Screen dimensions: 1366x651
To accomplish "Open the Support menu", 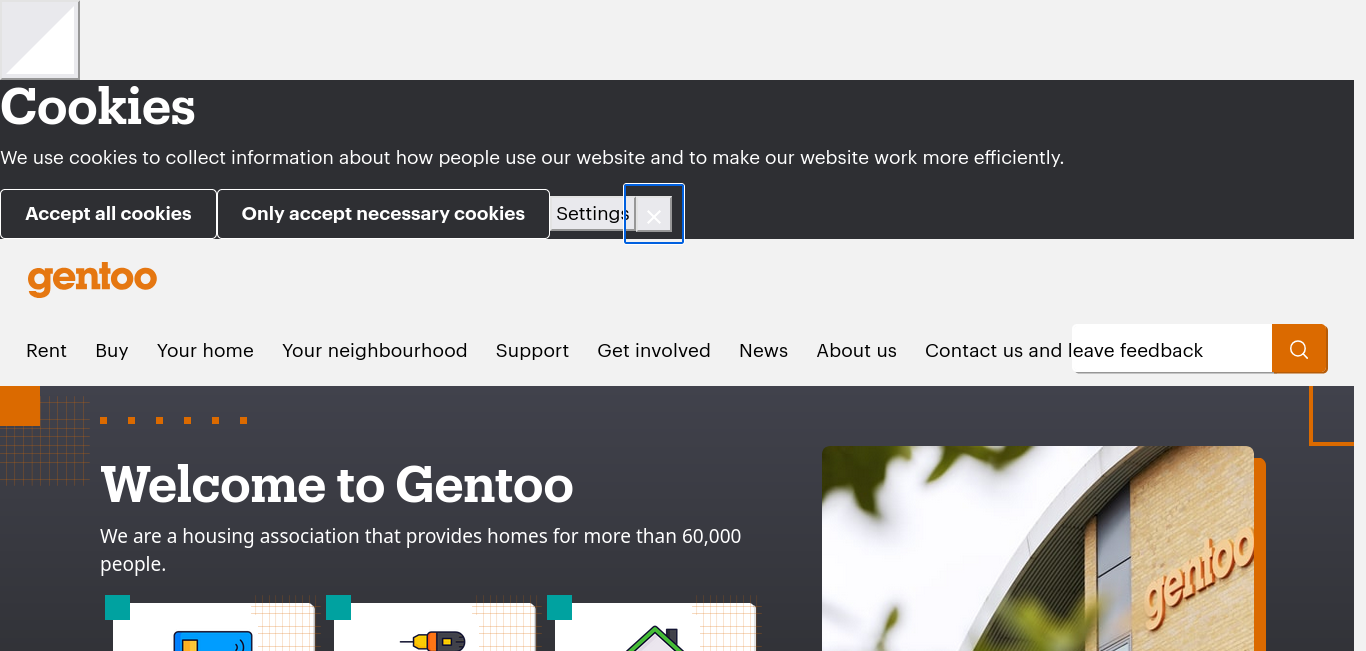I will (532, 351).
